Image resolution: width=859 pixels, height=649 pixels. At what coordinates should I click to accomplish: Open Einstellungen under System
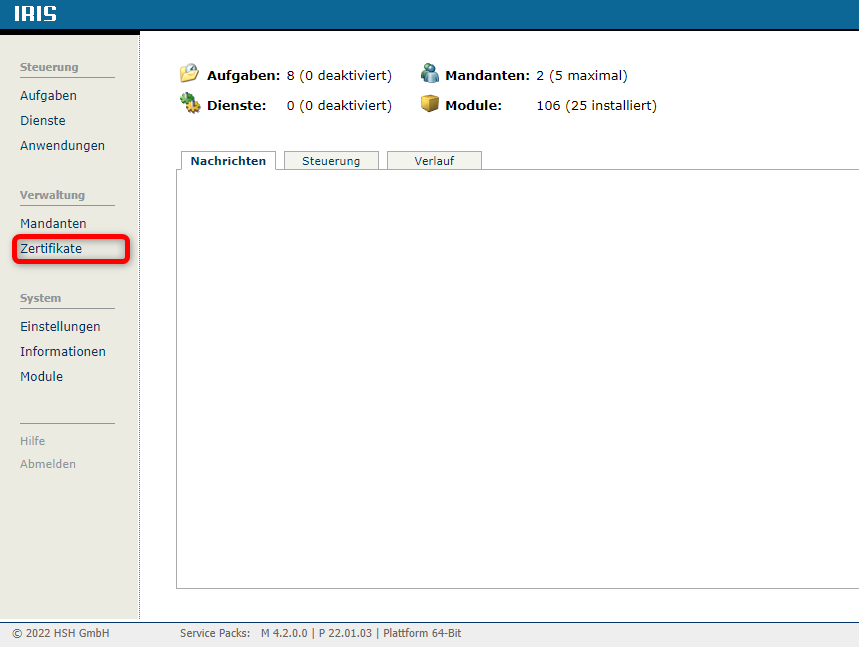pyautogui.click(x=60, y=327)
